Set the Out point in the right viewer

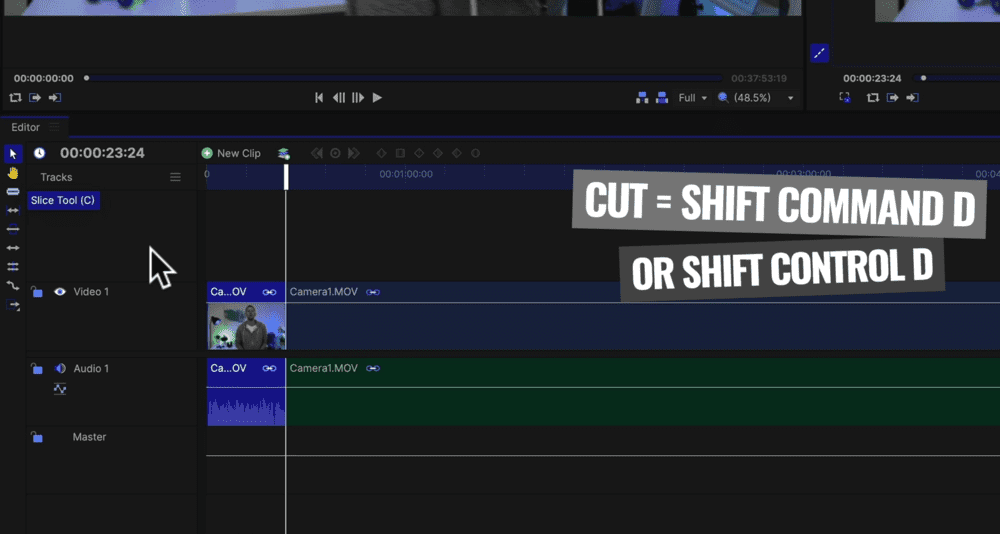click(x=913, y=98)
